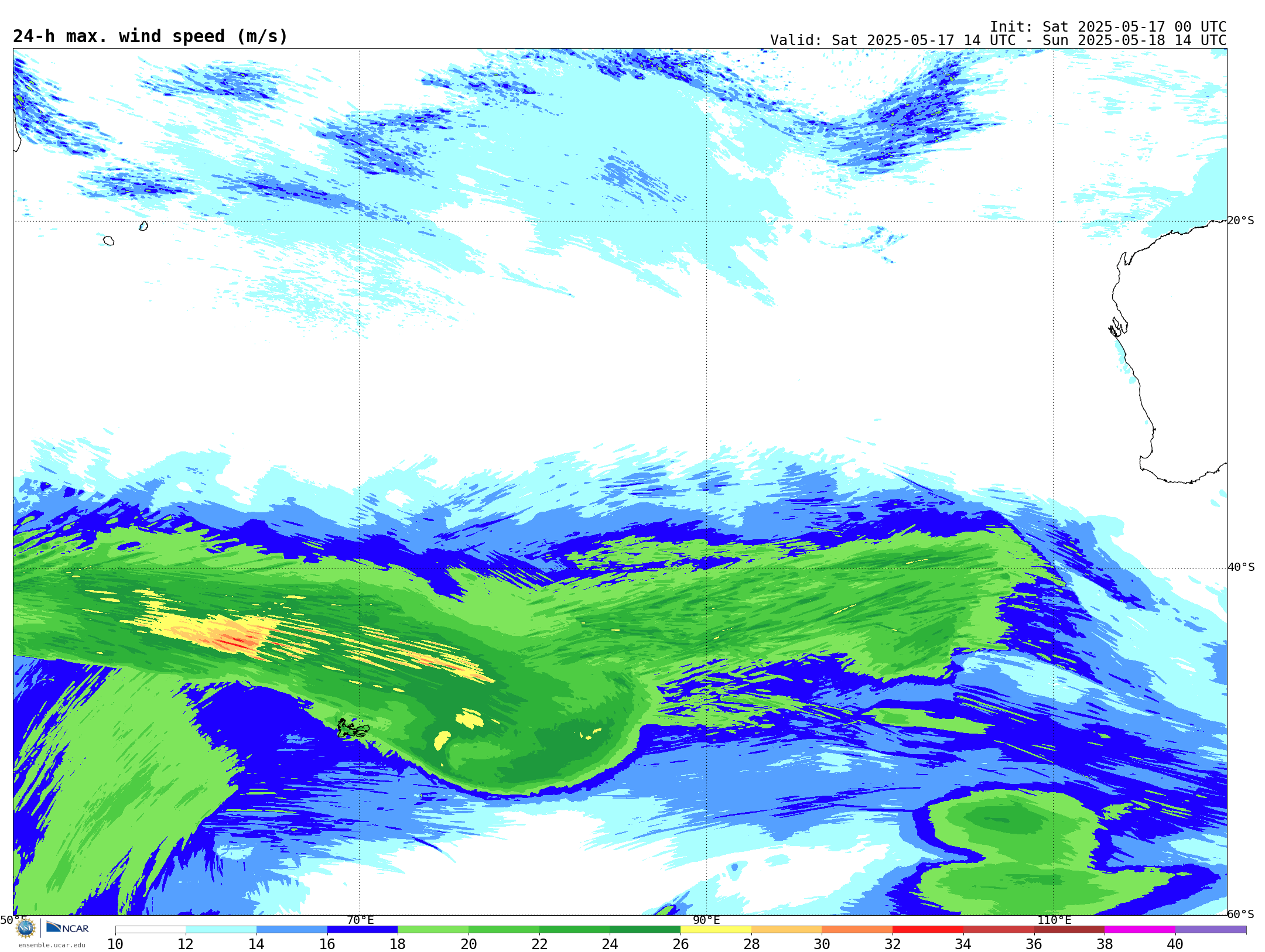Click the 'Init: Sat 2025-05-17 00 UTC' text
The image size is (1265, 952).
tap(1108, 27)
